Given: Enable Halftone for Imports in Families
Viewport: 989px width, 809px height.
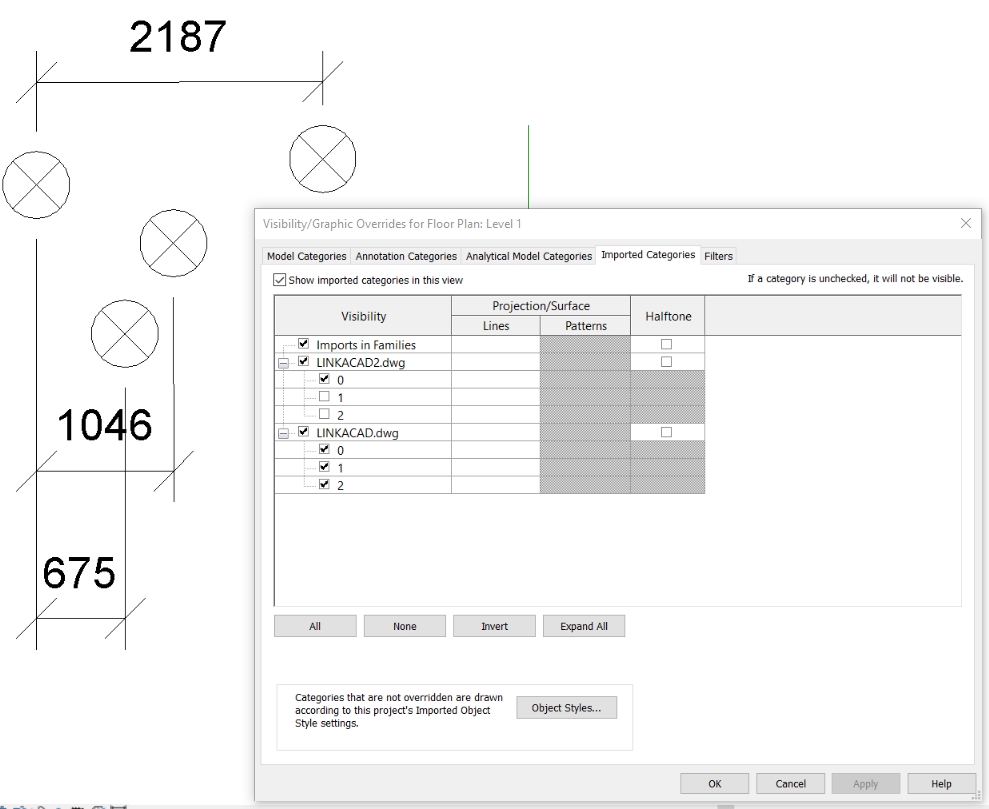Looking at the screenshot, I should pyautogui.click(x=666, y=344).
